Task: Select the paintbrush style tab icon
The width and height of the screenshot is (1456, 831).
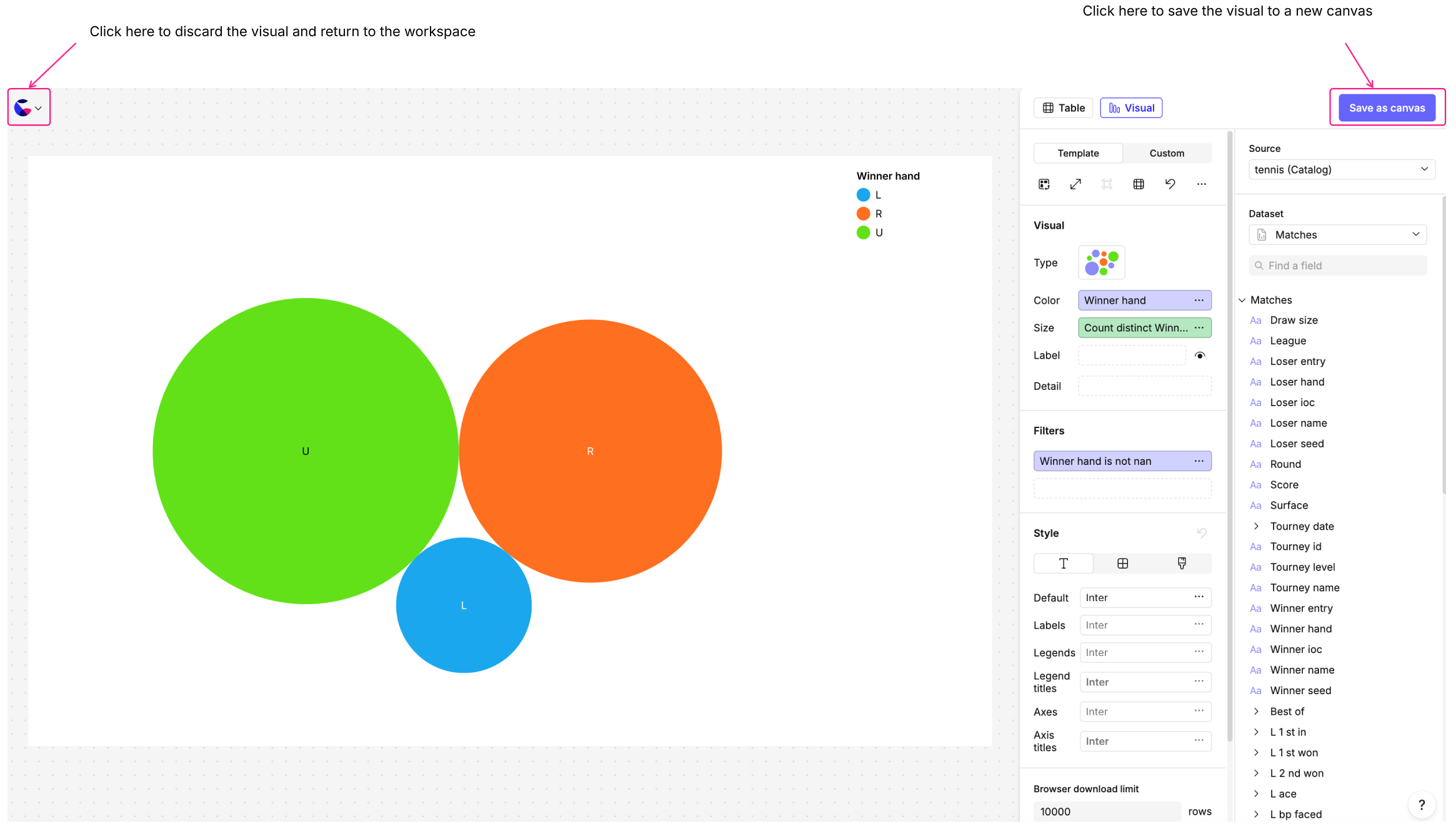Action: click(1182, 564)
